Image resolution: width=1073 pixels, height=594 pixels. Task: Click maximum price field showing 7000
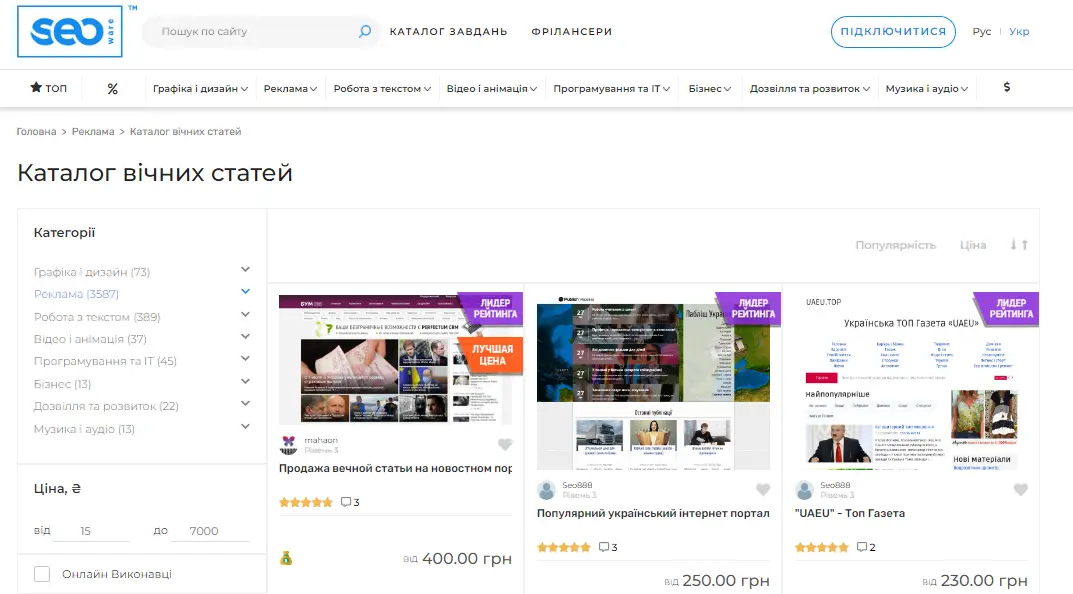[x=210, y=530]
